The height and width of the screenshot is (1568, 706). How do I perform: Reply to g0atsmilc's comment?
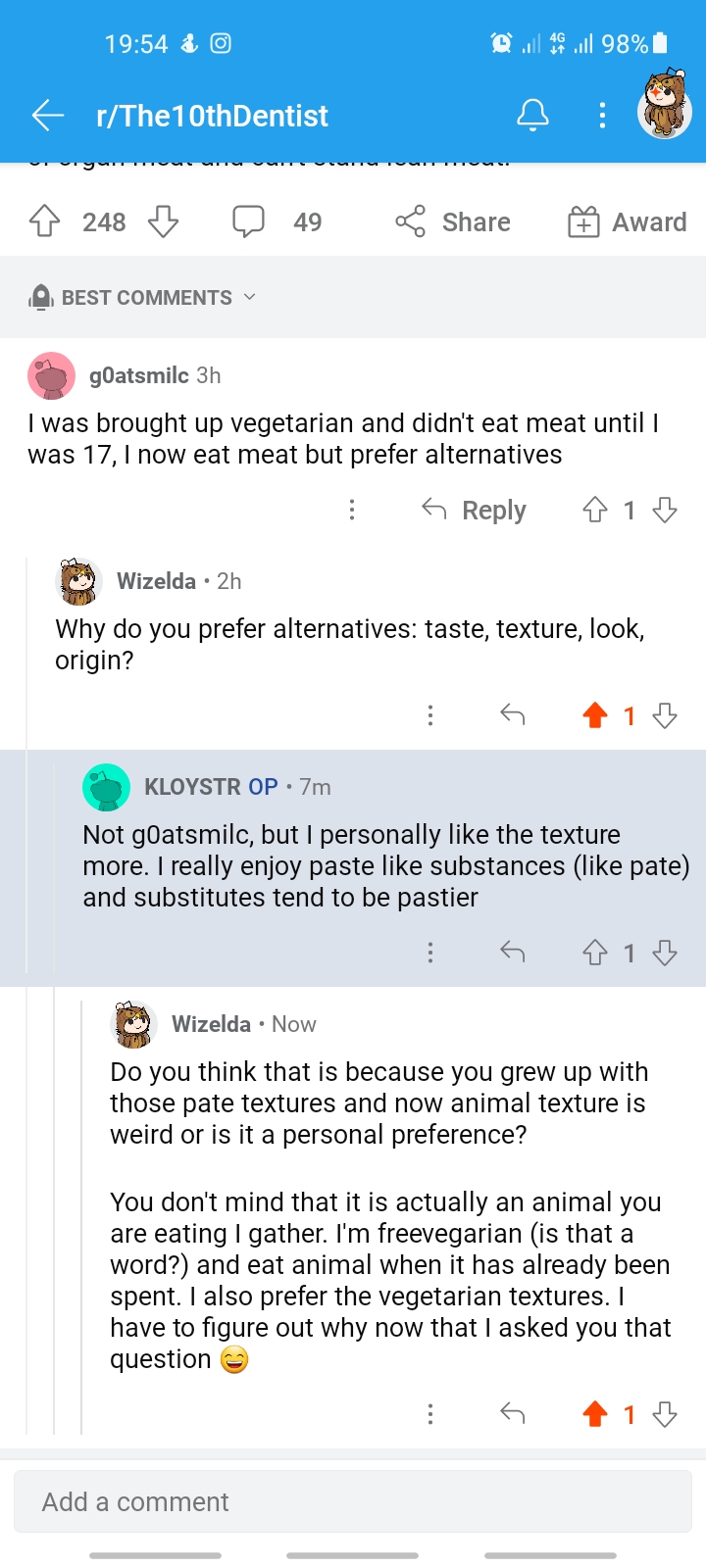pos(475,510)
